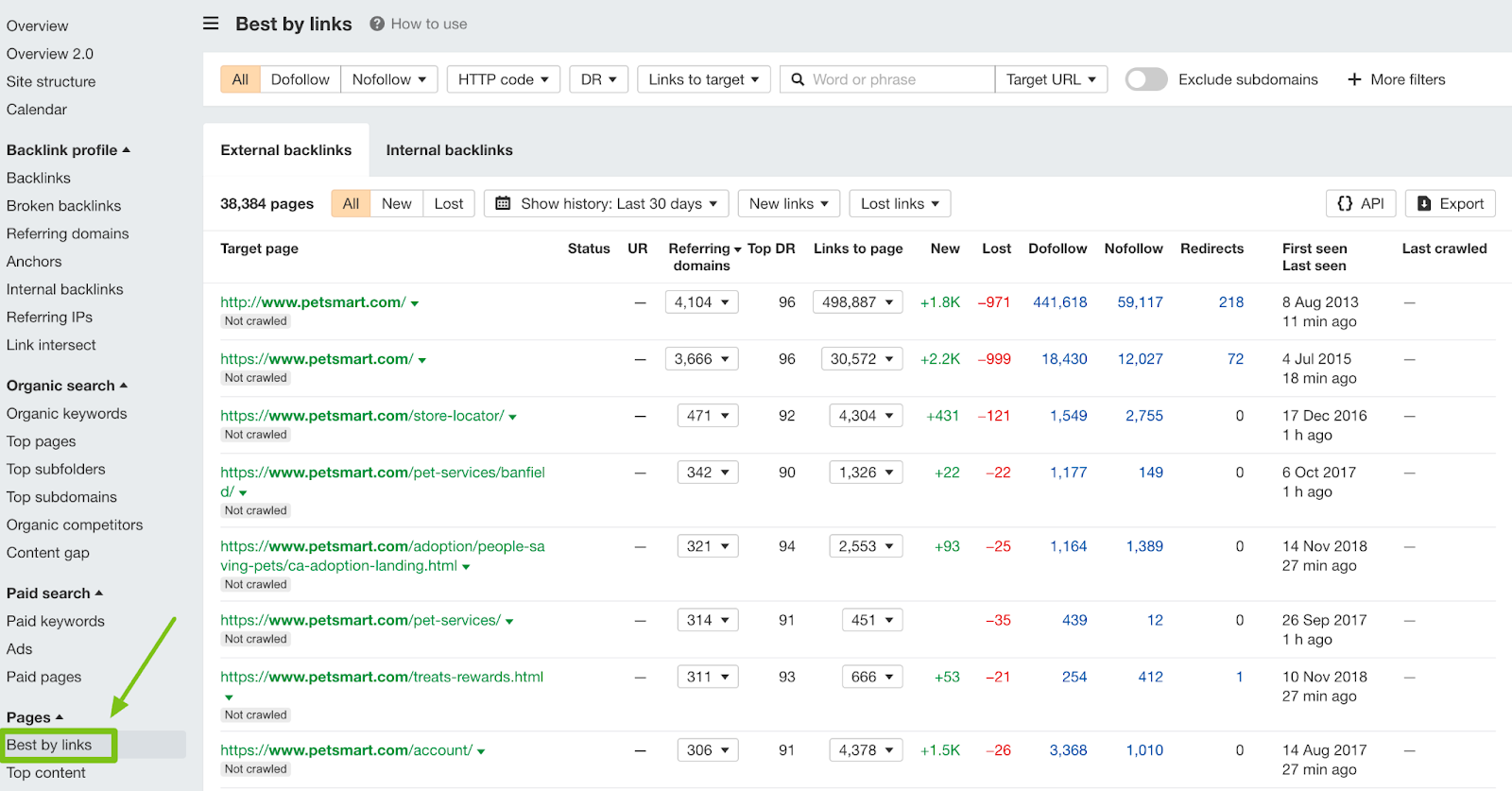
Task: Click the calendar icon in Show history
Action: pos(503,203)
